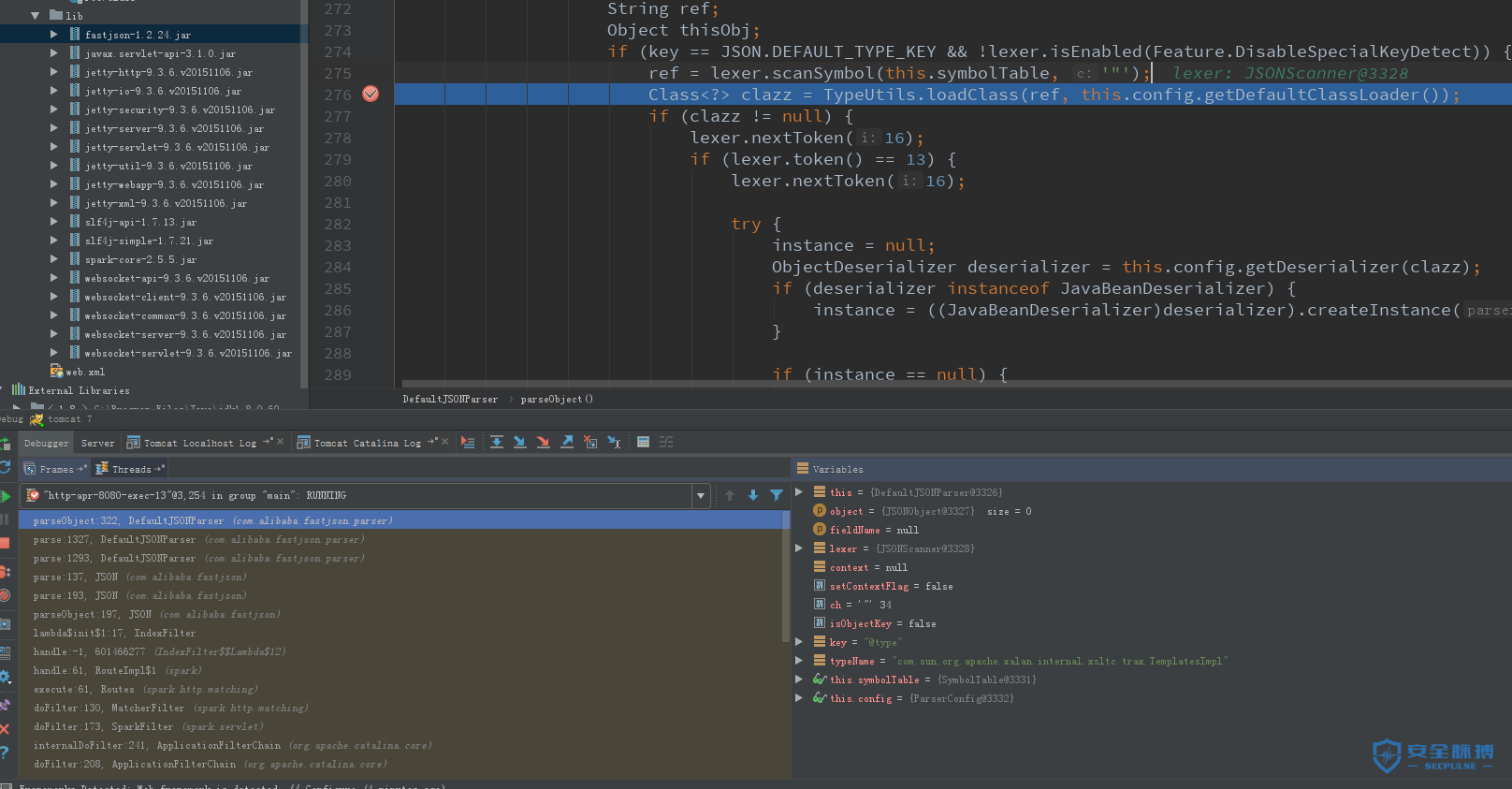Expand the 'typeName' variable node
Screen dimensions: 1512x789
(x=799, y=660)
